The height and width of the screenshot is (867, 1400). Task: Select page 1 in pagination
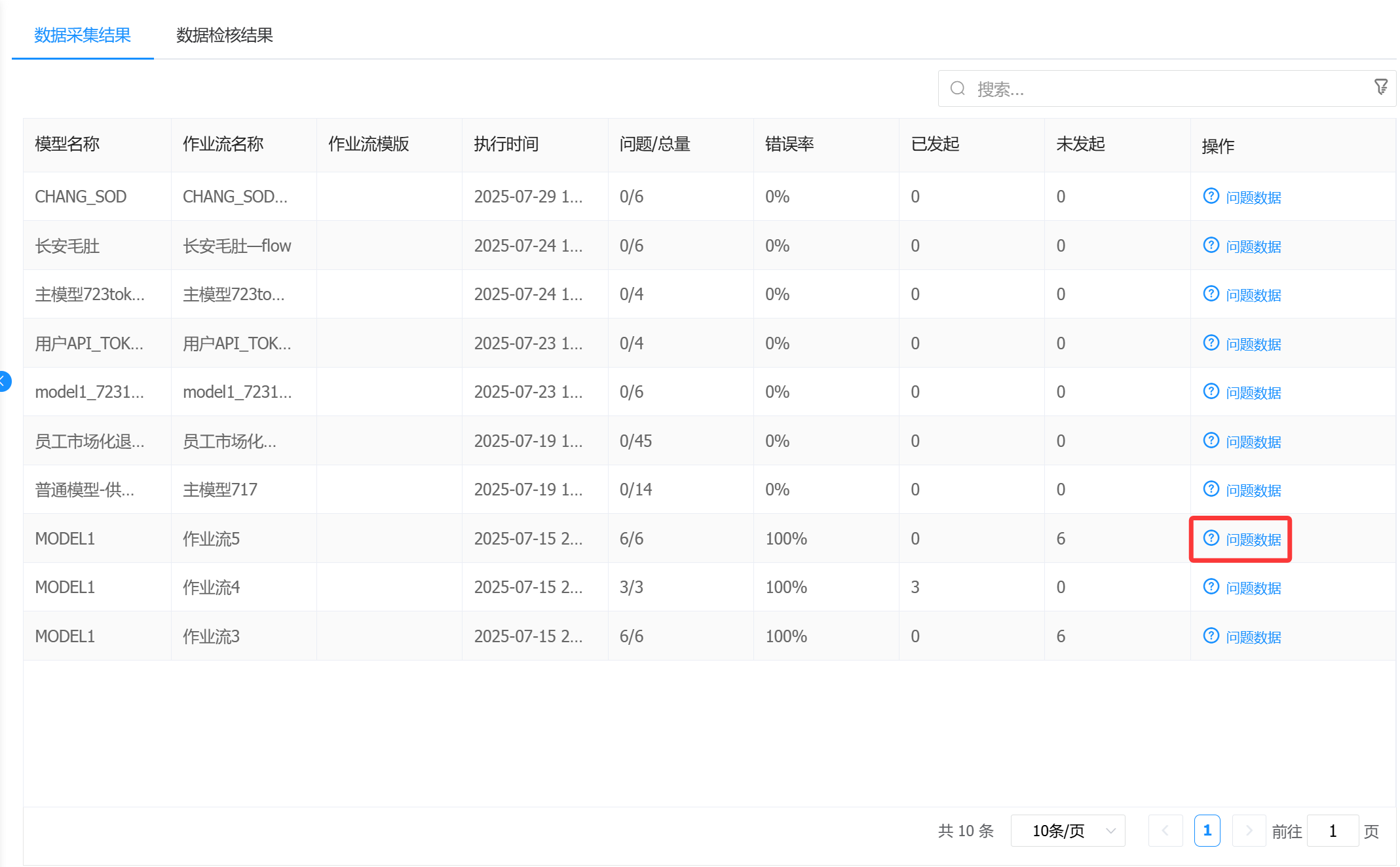(x=1207, y=831)
